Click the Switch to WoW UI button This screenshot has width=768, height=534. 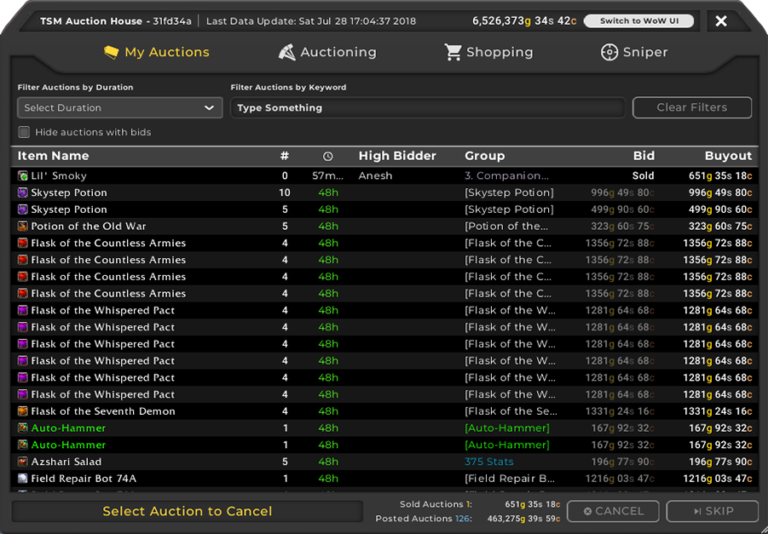[x=639, y=21]
